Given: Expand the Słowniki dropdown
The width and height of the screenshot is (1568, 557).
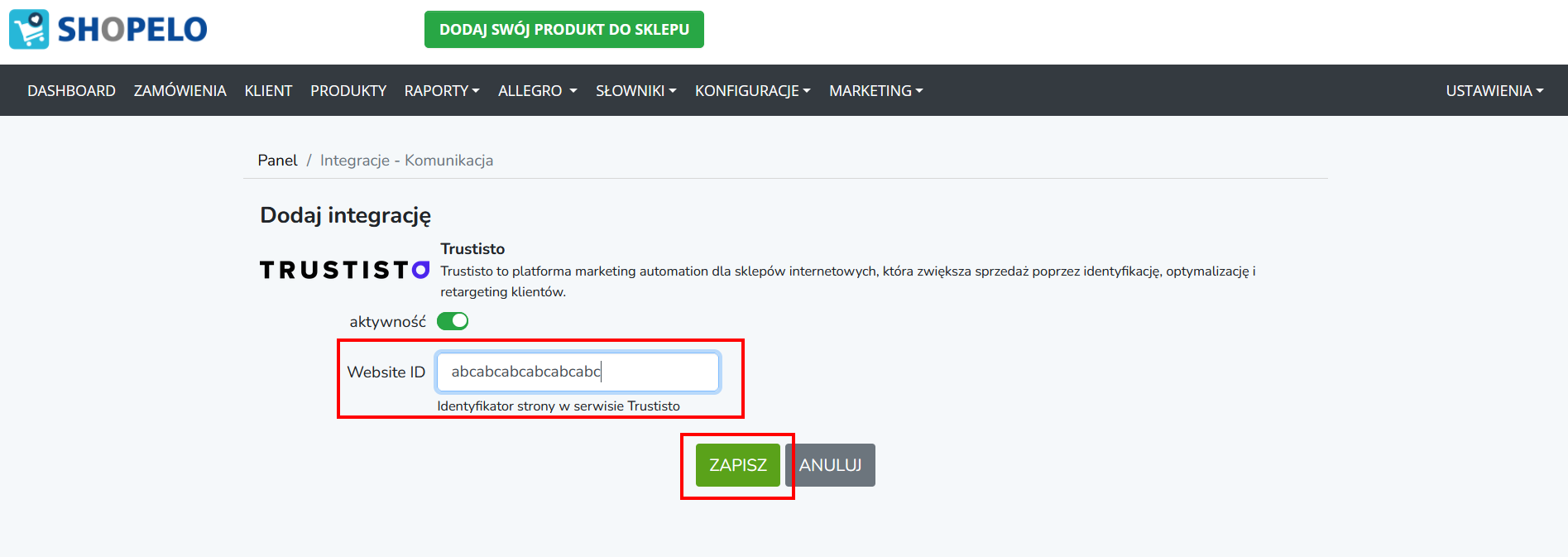Looking at the screenshot, I should [x=635, y=91].
